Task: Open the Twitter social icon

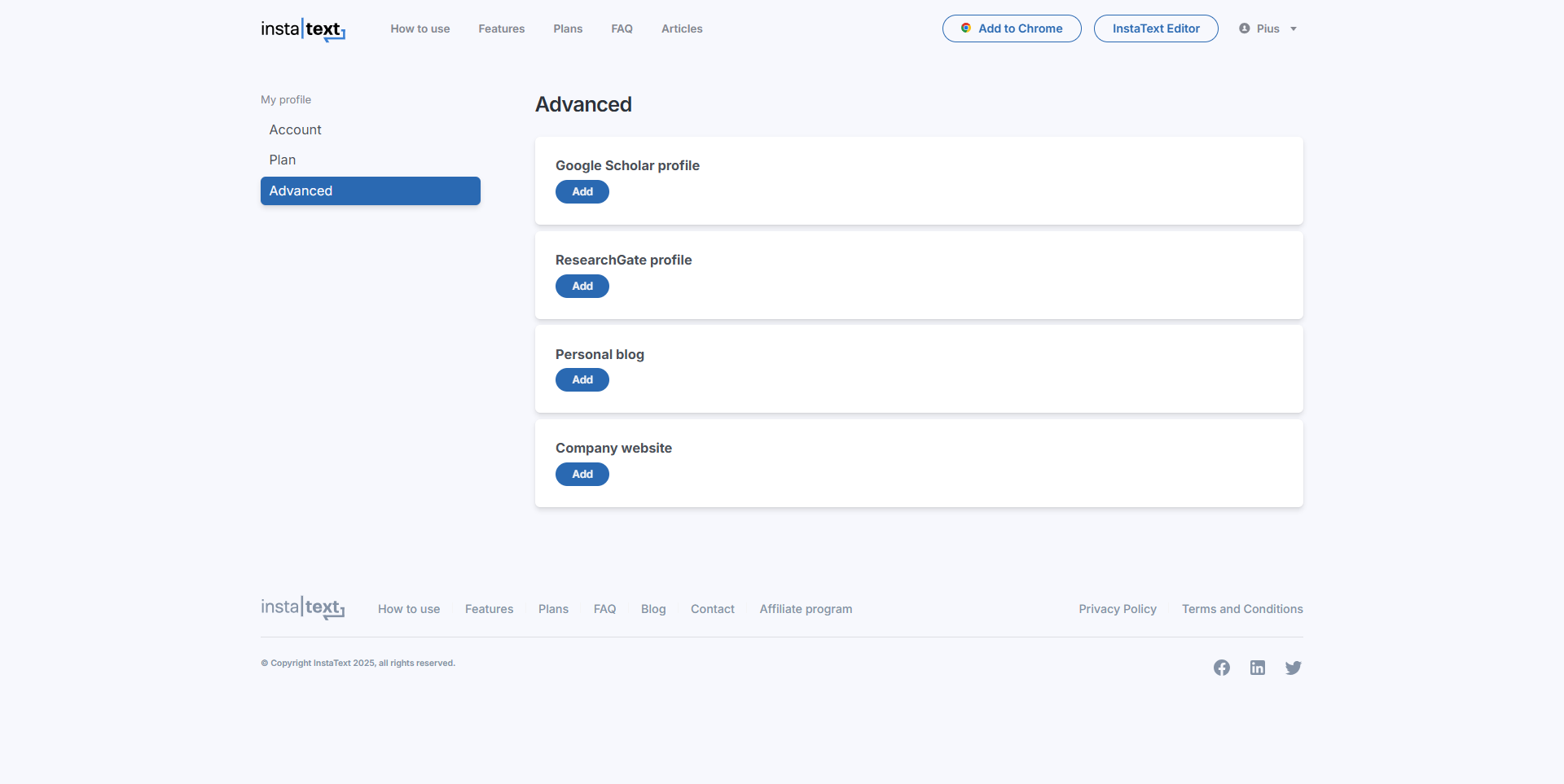Action: tap(1293, 668)
